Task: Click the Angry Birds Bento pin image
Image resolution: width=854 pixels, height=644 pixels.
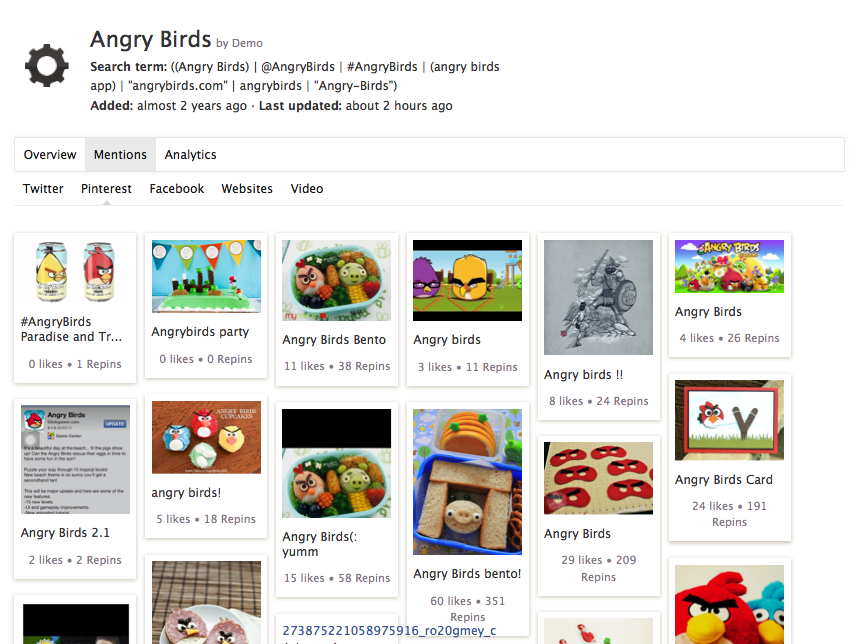Action: (336, 280)
